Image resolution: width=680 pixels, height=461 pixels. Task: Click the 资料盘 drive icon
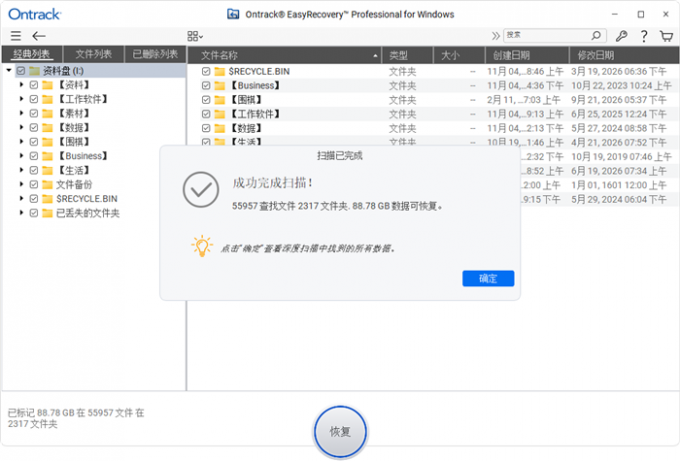(x=35, y=71)
